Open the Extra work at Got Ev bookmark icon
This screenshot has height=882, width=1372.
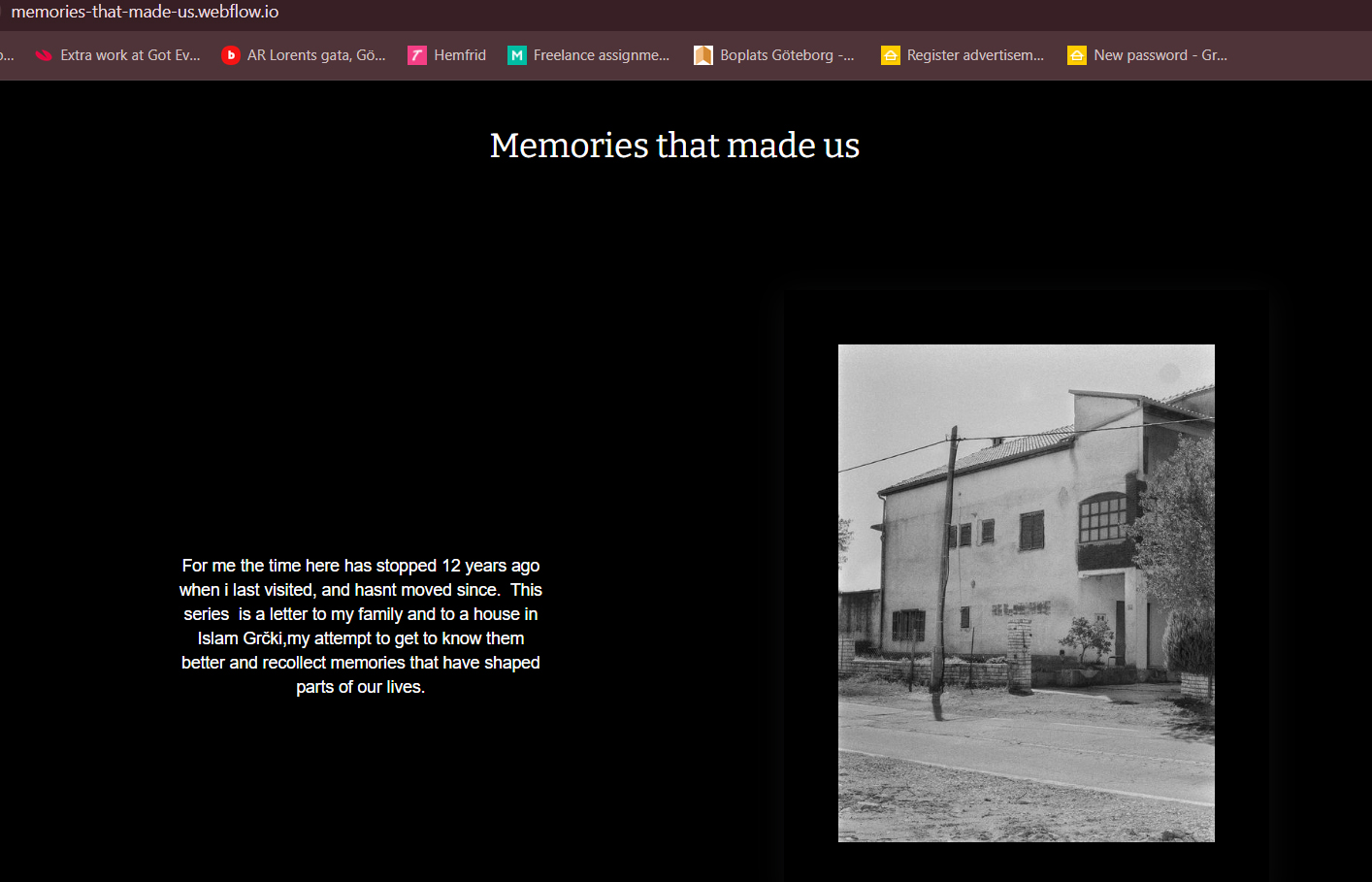click(x=44, y=55)
